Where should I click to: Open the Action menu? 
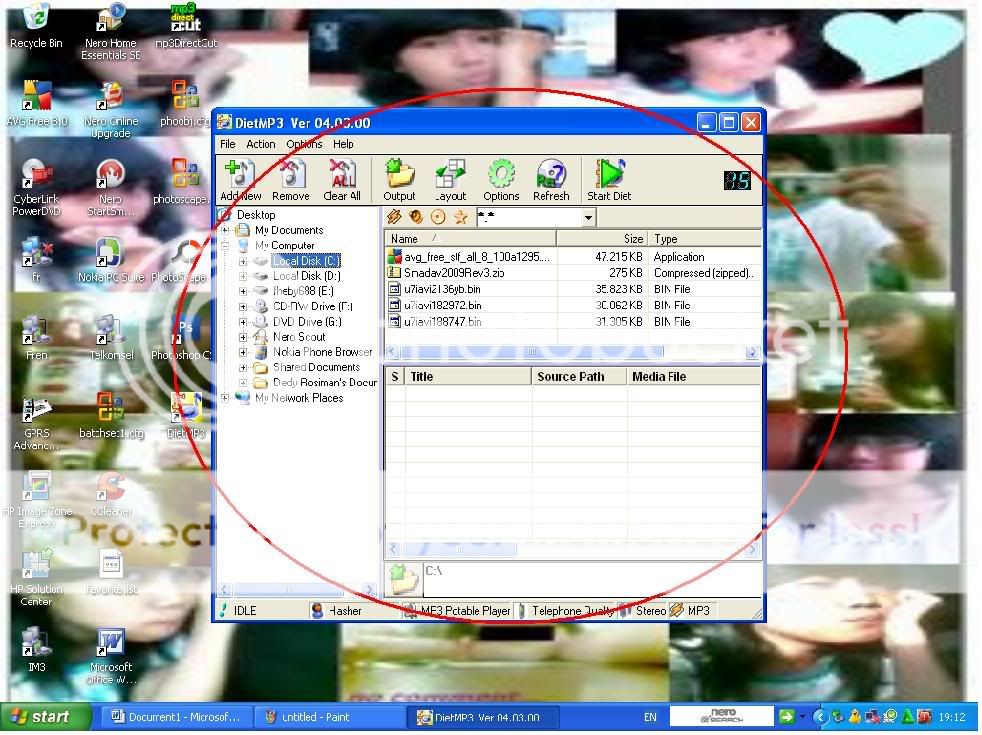point(261,144)
